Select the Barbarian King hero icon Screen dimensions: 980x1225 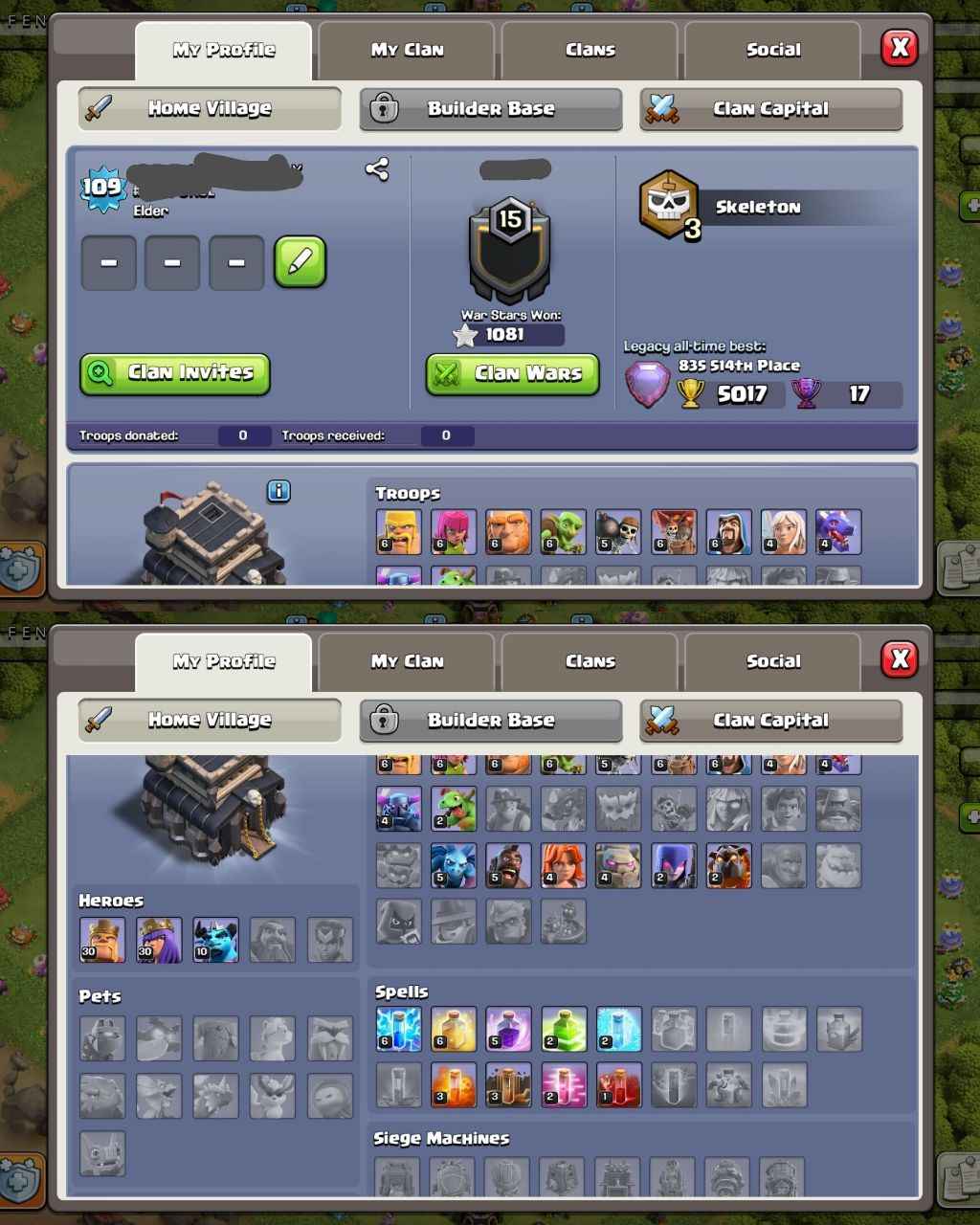click(101, 940)
